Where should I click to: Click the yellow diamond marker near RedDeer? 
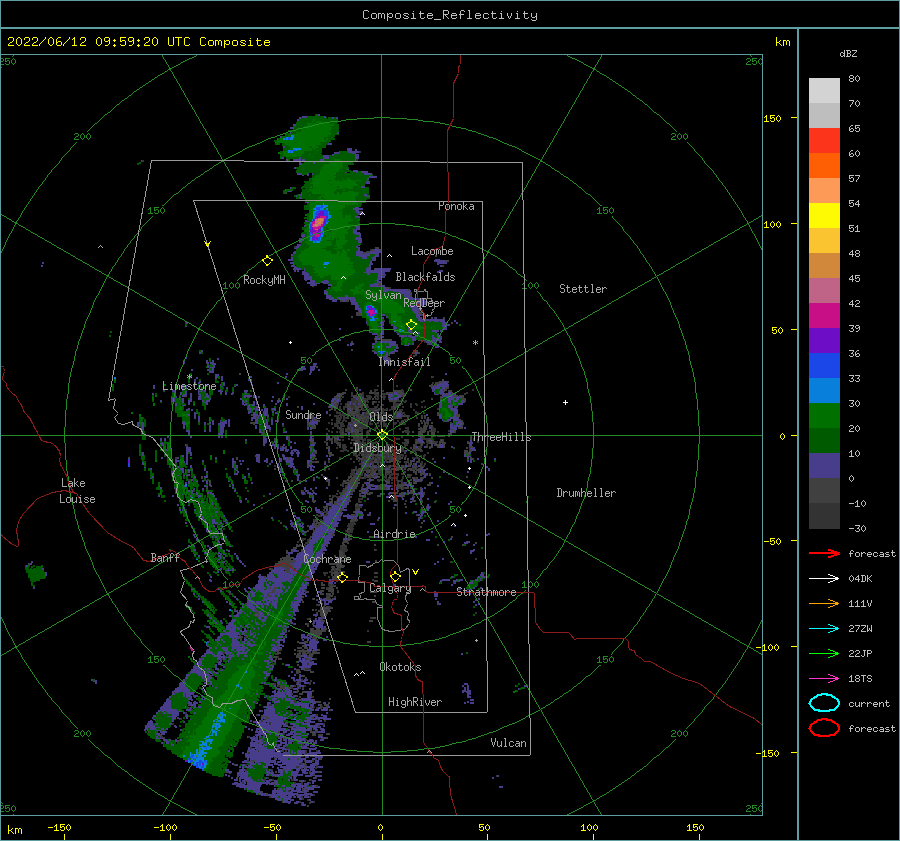point(411,325)
